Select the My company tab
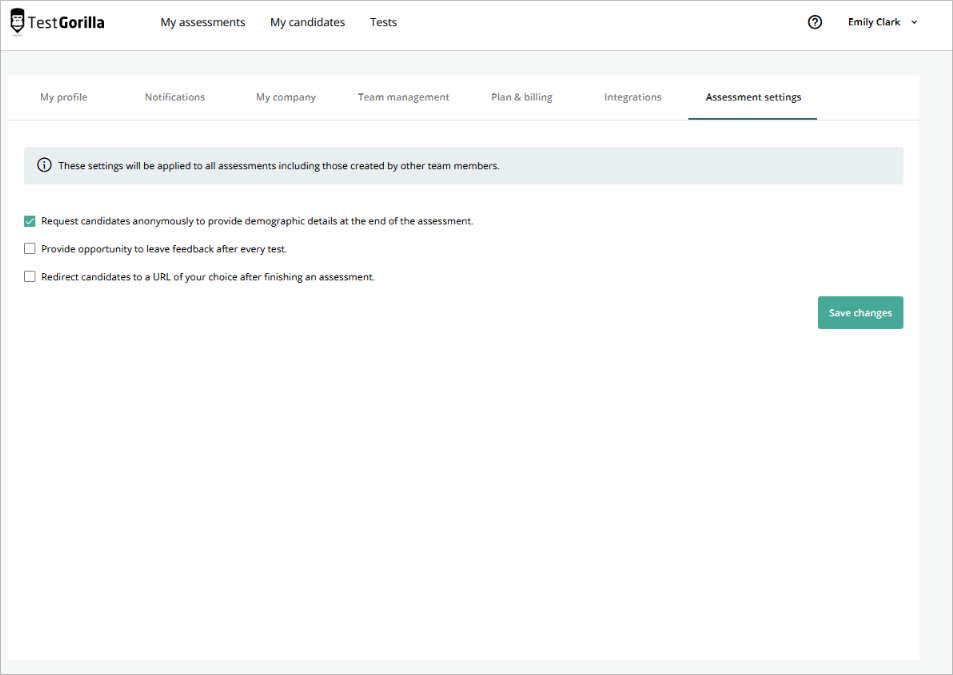953x675 pixels. [x=286, y=97]
